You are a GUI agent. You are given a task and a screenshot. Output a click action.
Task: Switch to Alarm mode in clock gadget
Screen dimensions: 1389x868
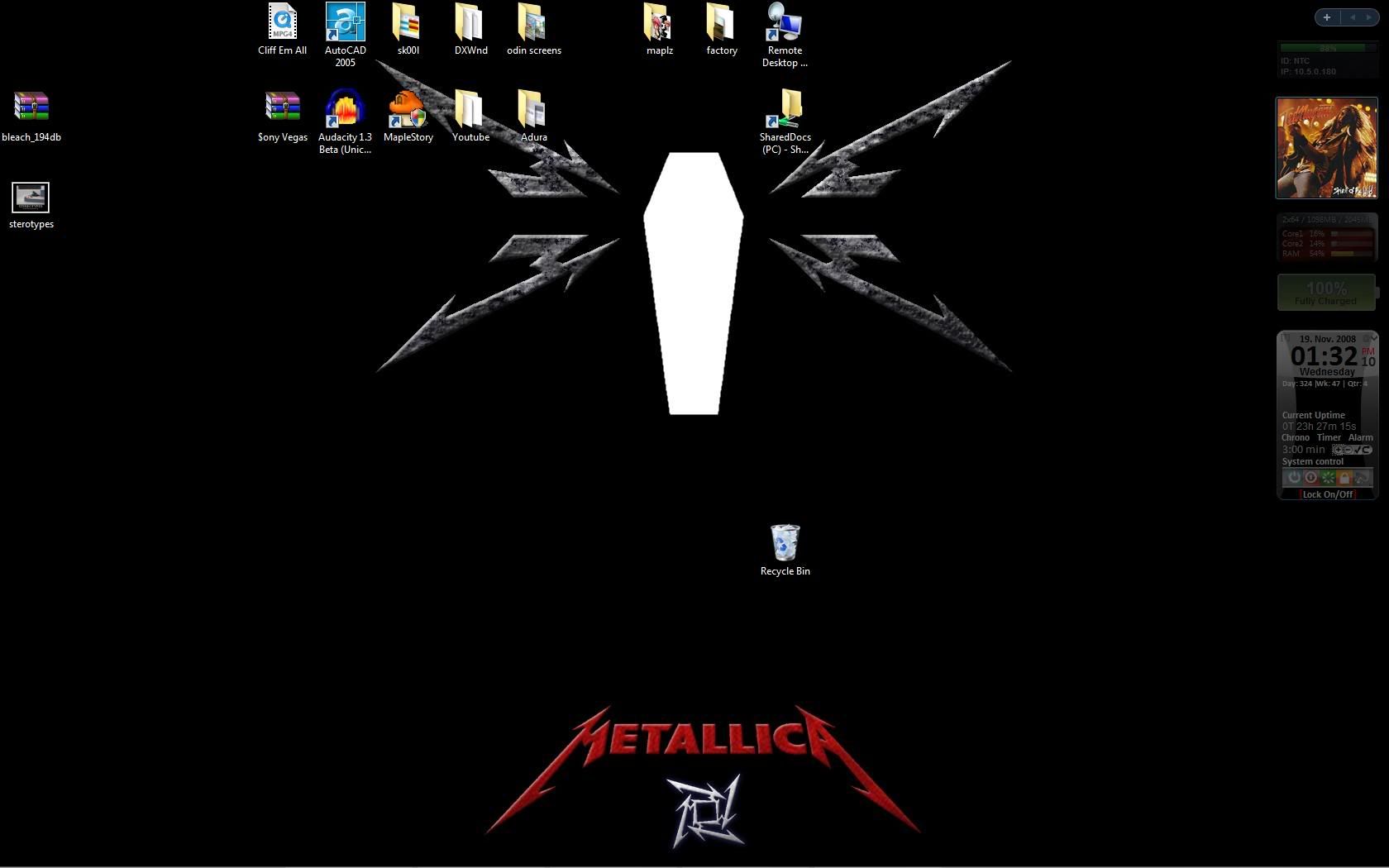click(1361, 437)
